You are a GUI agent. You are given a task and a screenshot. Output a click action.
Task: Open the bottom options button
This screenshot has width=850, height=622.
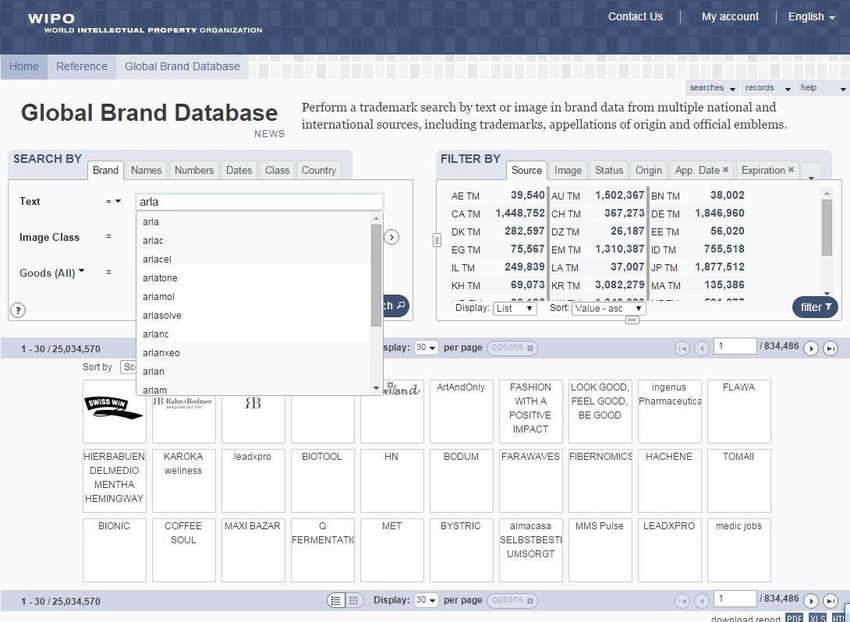(x=512, y=600)
